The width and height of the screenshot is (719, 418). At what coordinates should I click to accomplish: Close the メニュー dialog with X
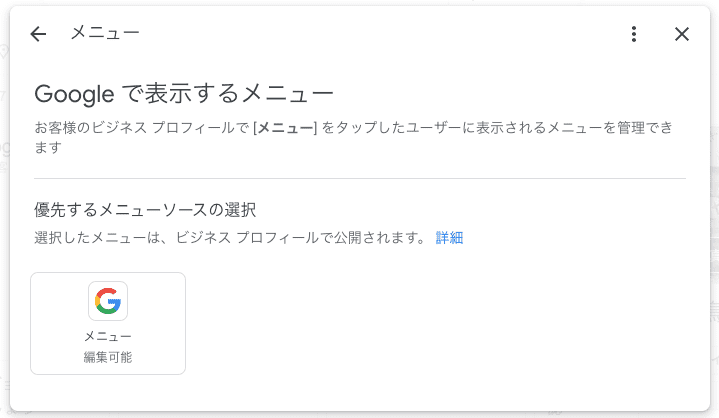(x=682, y=34)
